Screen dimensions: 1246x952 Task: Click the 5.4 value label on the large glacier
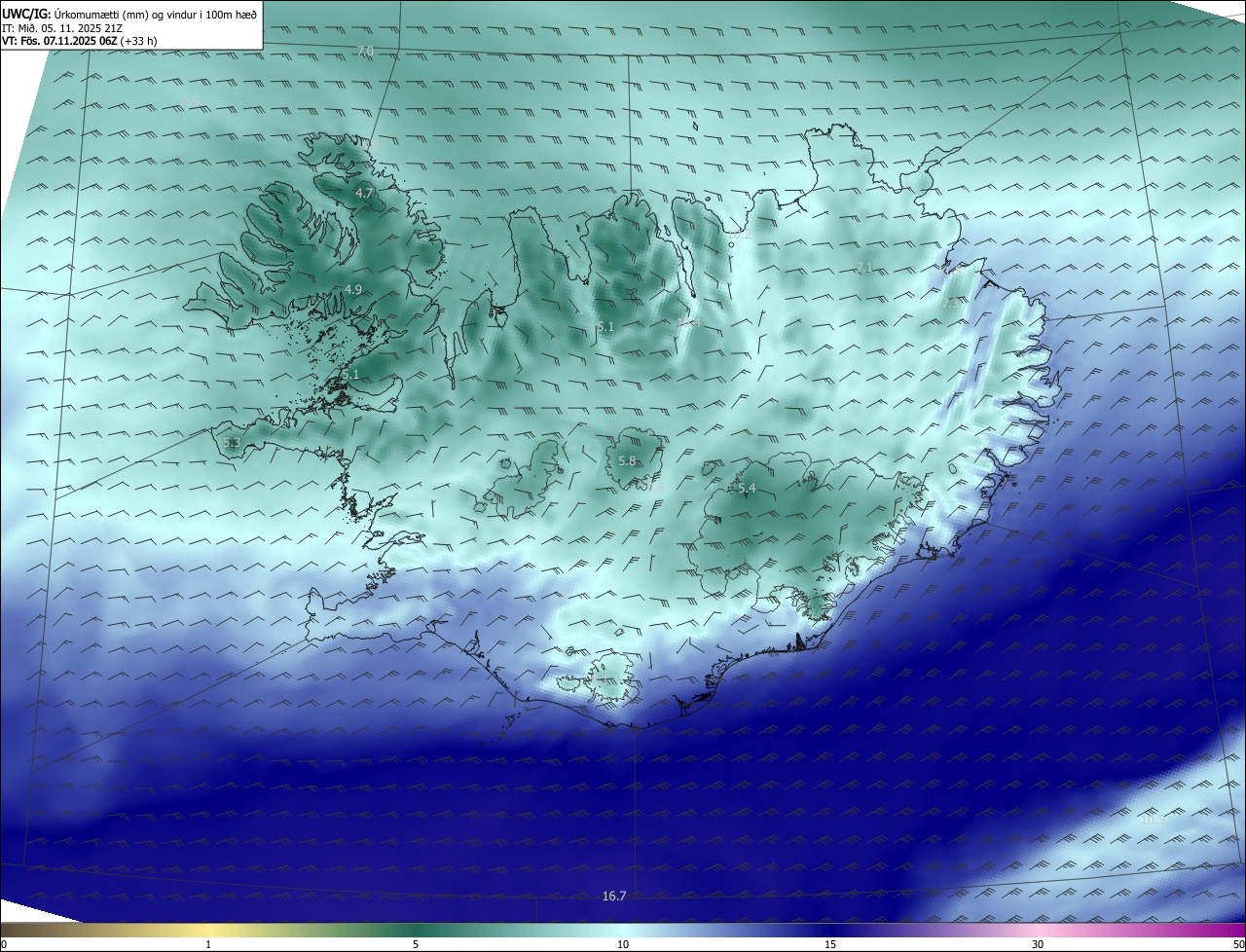pos(747,488)
